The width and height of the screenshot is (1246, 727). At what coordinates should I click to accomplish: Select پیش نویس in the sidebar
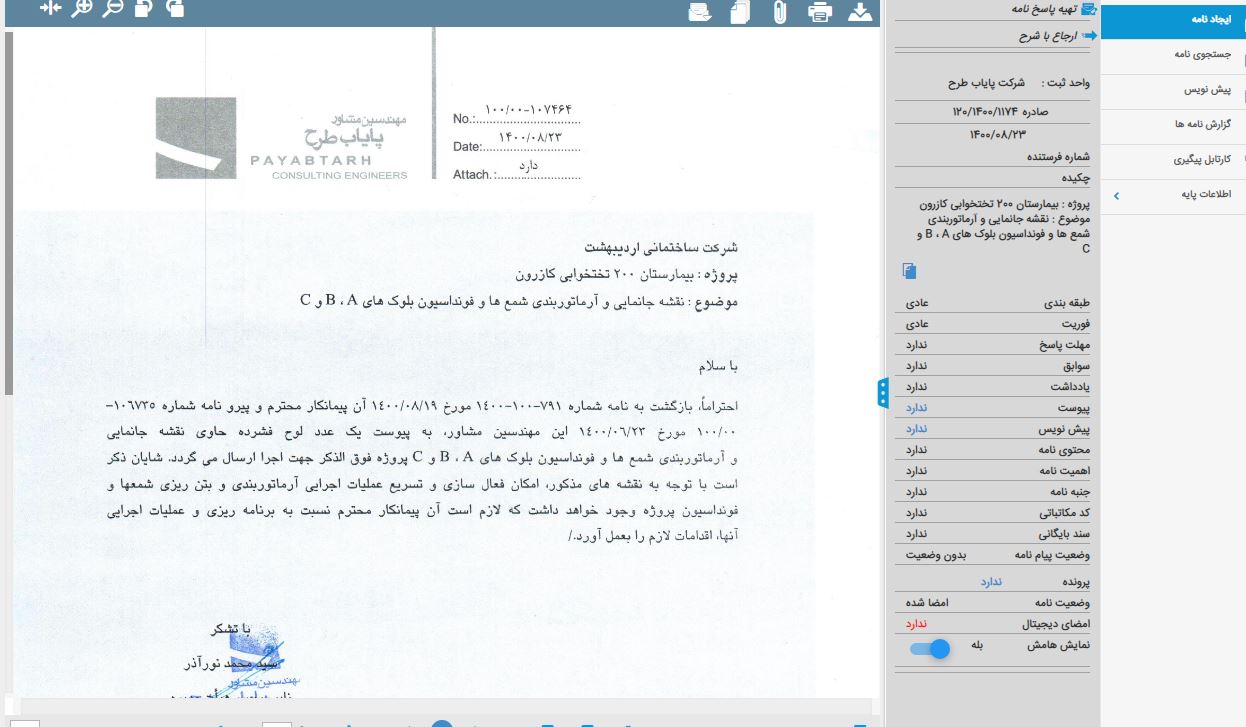pyautogui.click(x=1173, y=90)
